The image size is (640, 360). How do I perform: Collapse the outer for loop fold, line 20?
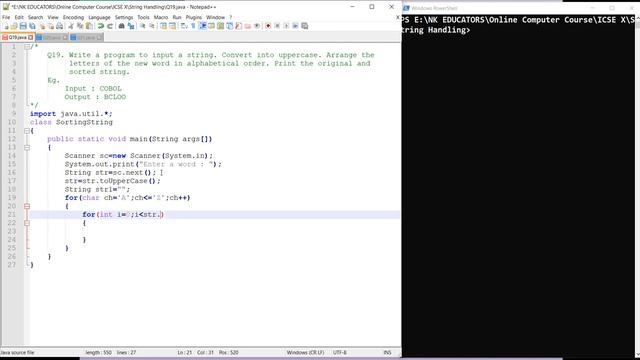[27, 206]
